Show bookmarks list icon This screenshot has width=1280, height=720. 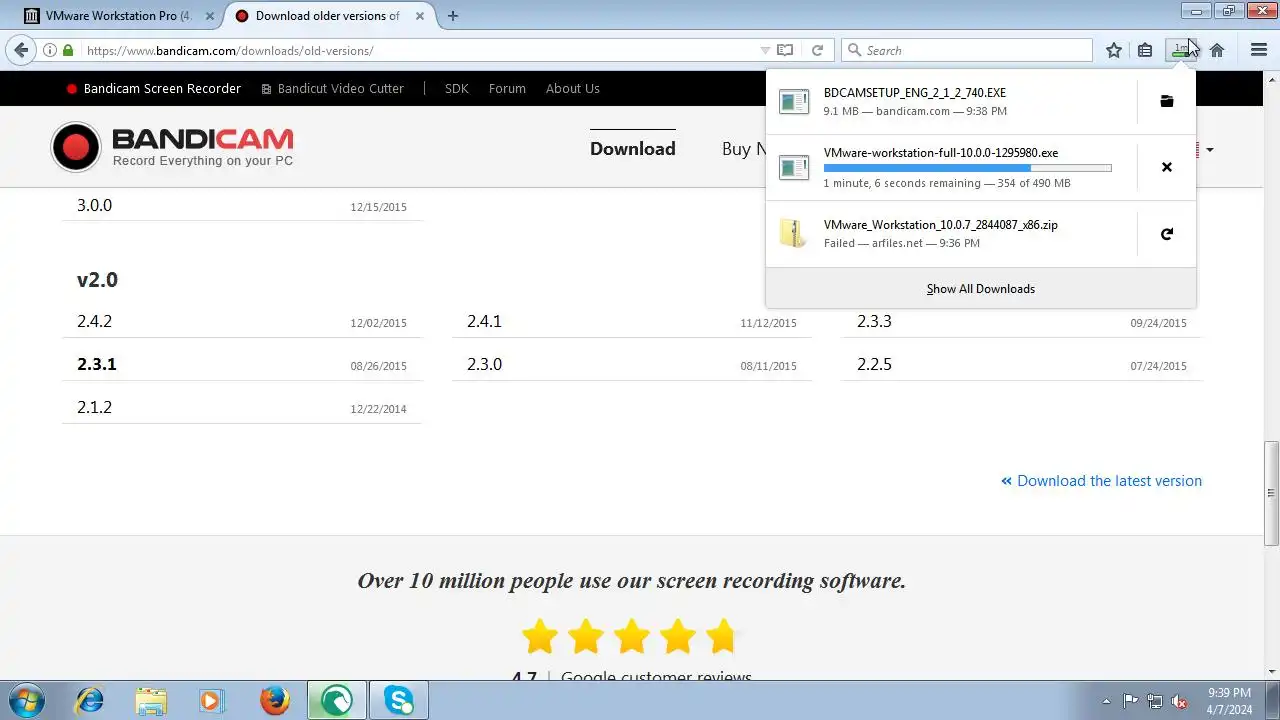[x=1145, y=50]
